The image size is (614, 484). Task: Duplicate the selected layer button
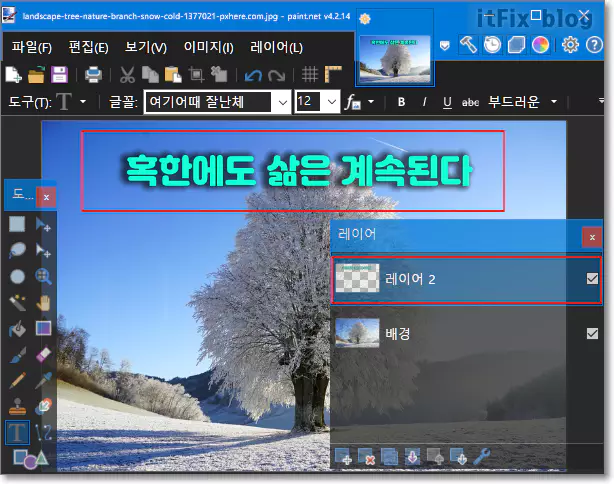click(390, 457)
